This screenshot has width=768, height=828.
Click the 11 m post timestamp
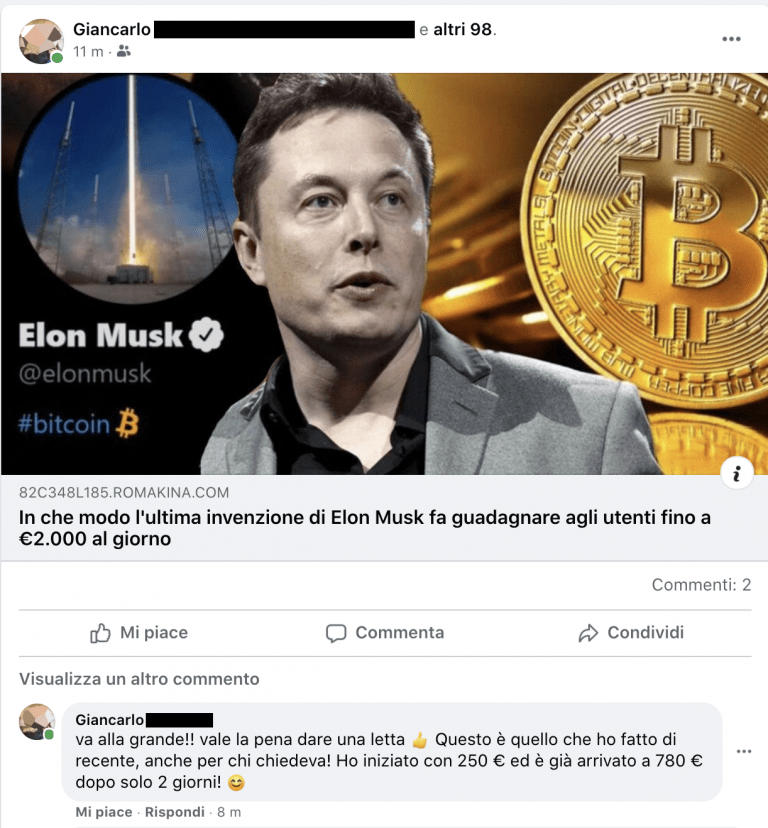(x=88, y=52)
